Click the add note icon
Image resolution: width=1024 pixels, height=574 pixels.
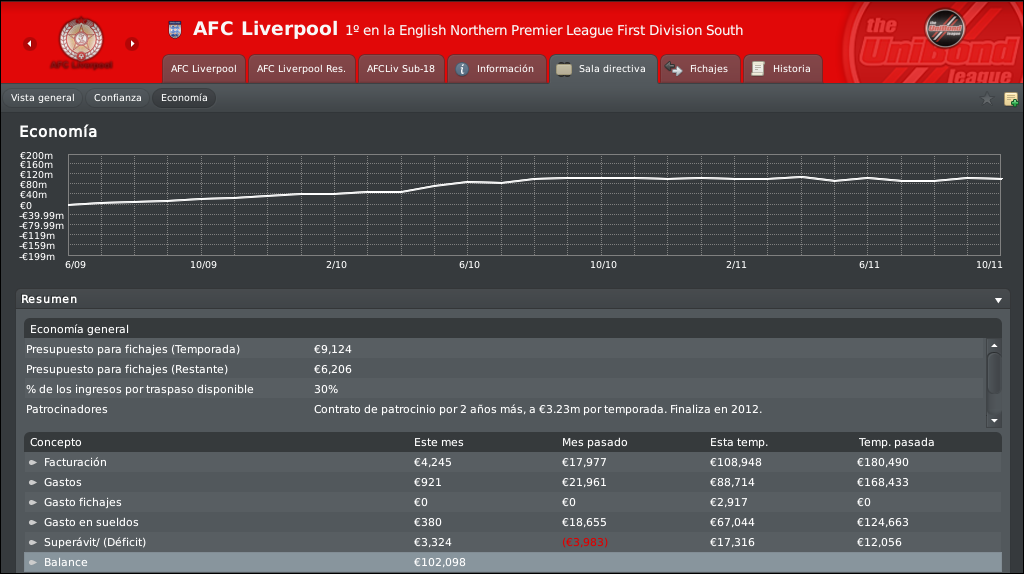pos(1010,99)
